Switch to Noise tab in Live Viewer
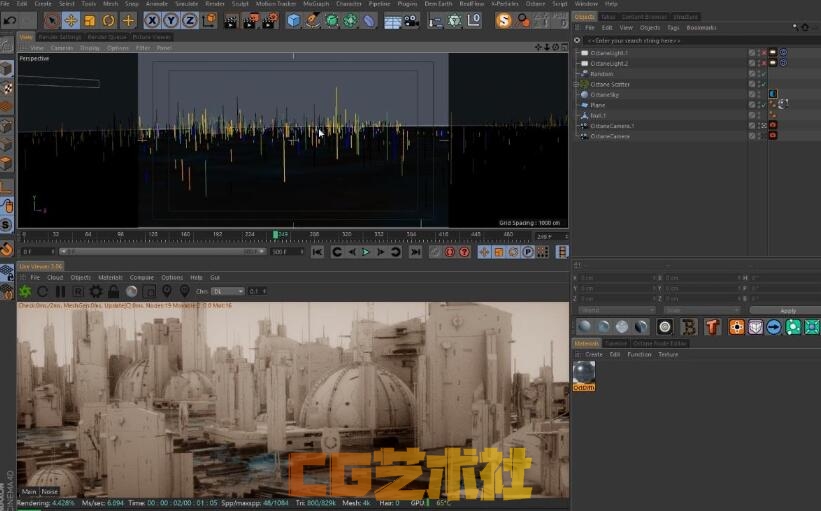The width and height of the screenshot is (821, 511). (x=50, y=492)
